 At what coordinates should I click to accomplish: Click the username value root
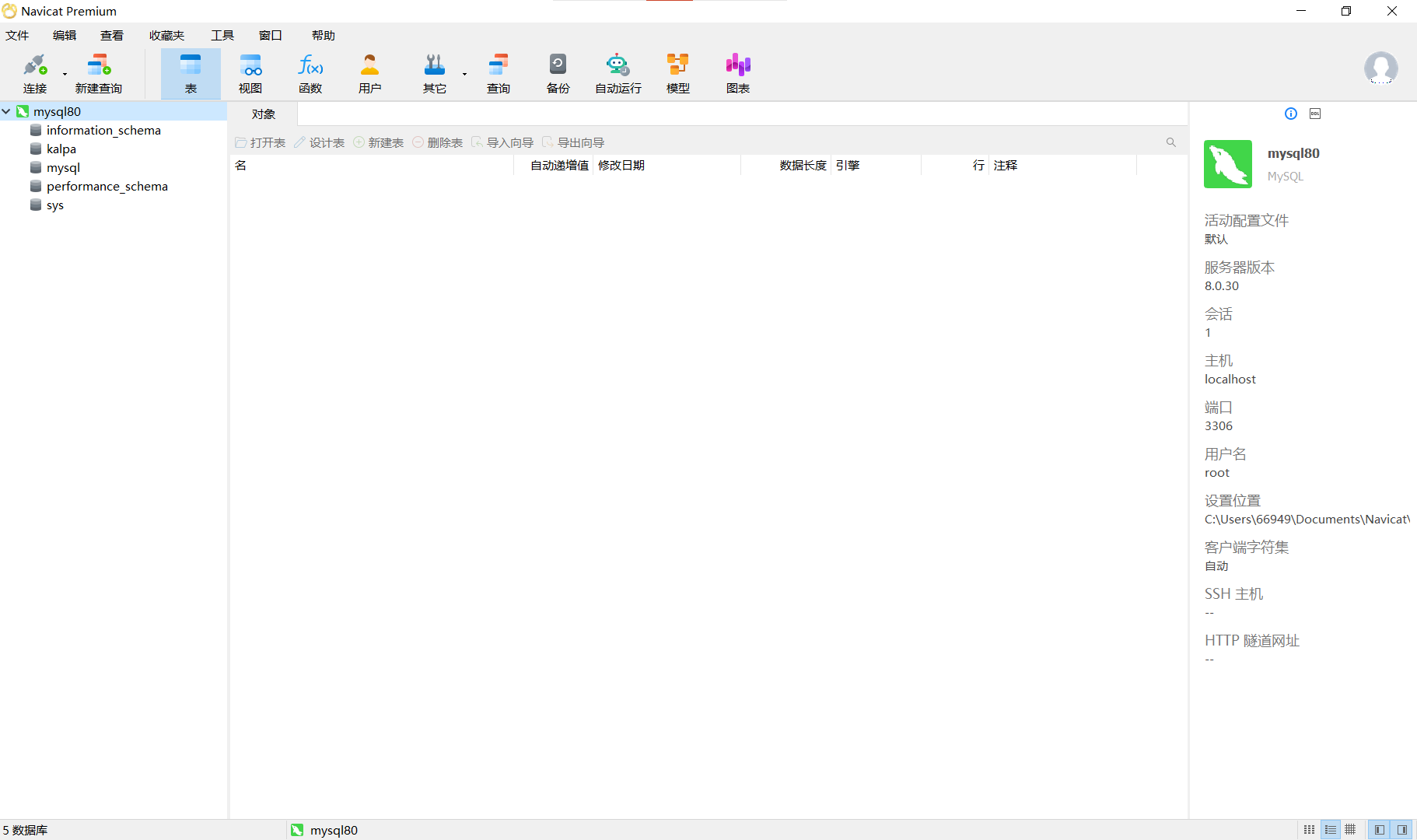[x=1217, y=472]
